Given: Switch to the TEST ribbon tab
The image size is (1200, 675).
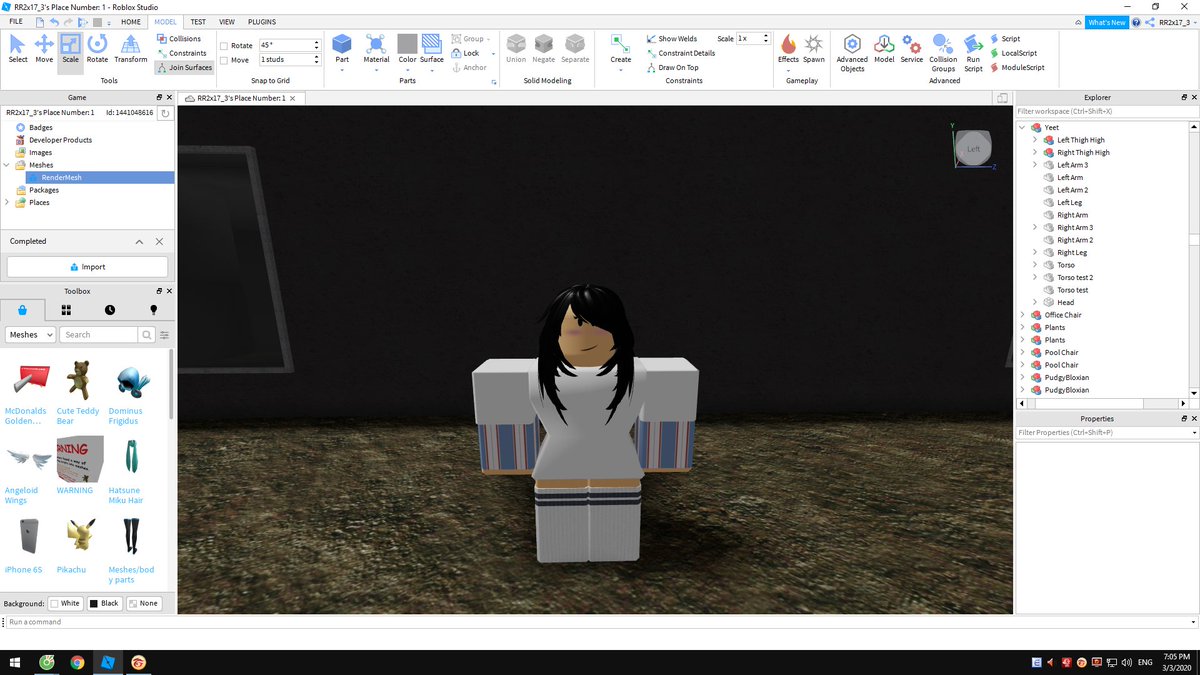Looking at the screenshot, I should point(198,21).
